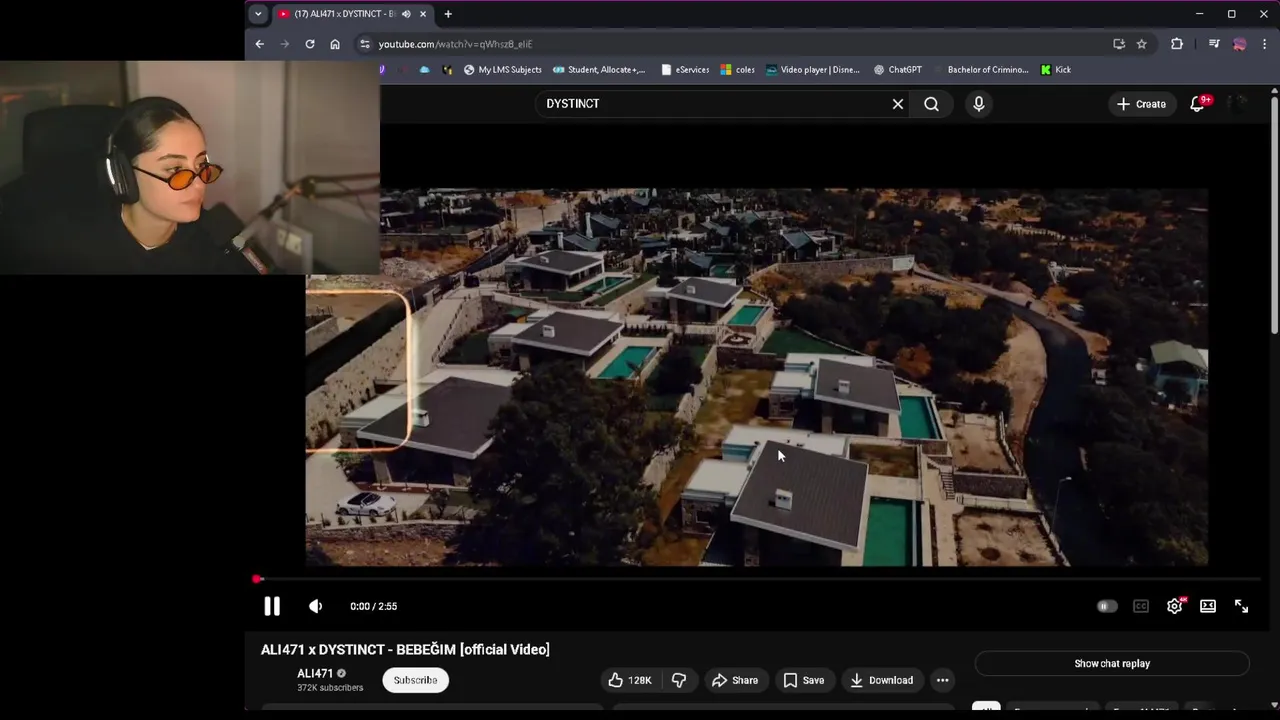
Task: Open the Share dialog
Action: [734, 680]
